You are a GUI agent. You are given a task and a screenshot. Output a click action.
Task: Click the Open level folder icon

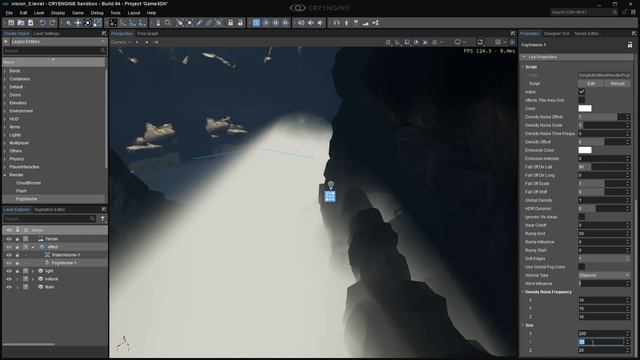[x=21, y=23]
